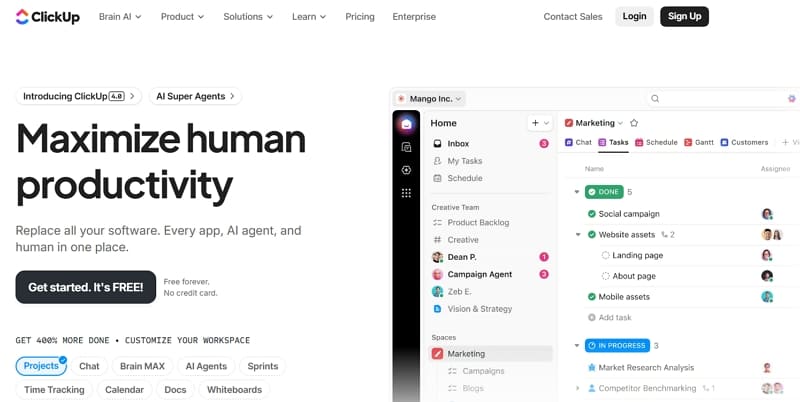Select the Time Tracking chip
Viewport: 800px width, 402px height.
coord(54,390)
